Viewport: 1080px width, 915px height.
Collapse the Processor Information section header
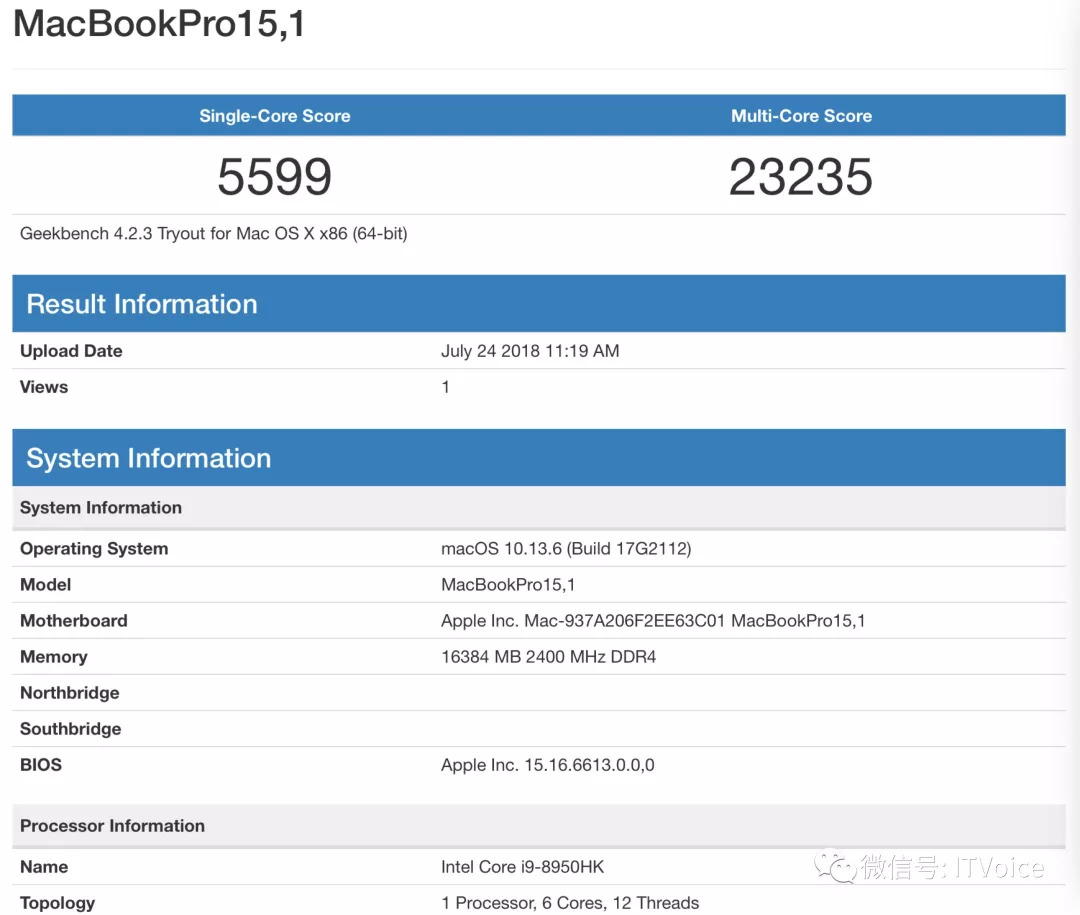point(111,826)
